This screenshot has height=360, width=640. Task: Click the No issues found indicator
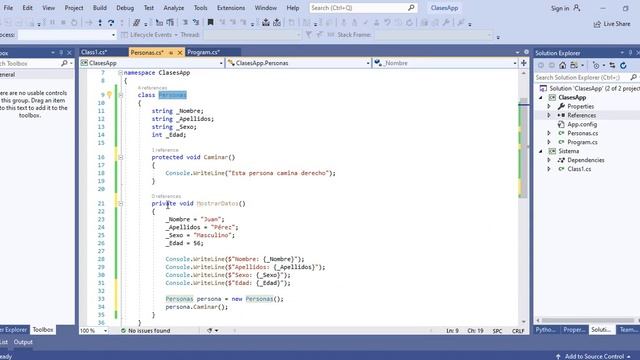click(x=145, y=331)
